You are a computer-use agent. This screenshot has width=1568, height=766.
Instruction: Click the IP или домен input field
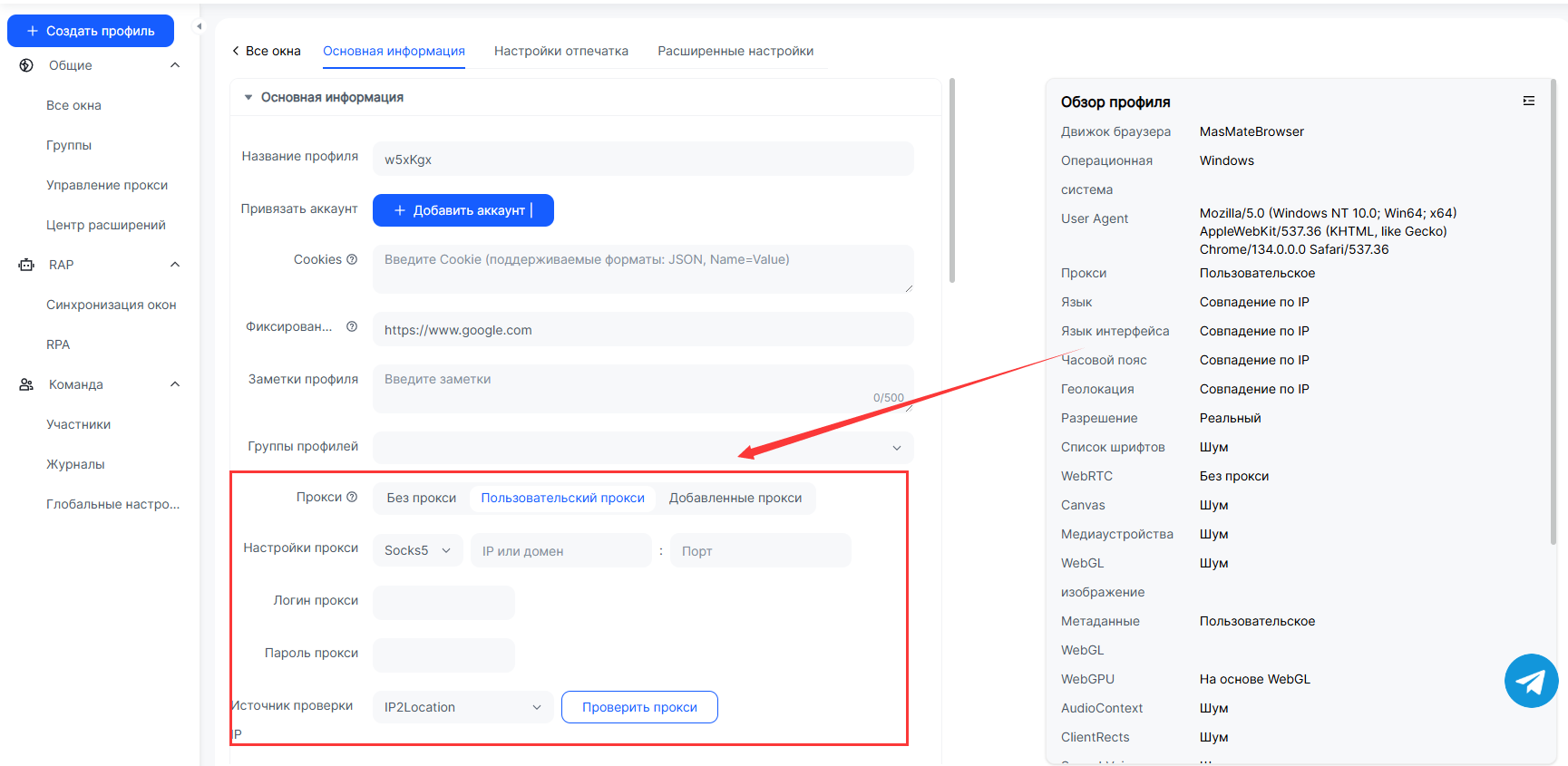click(560, 550)
